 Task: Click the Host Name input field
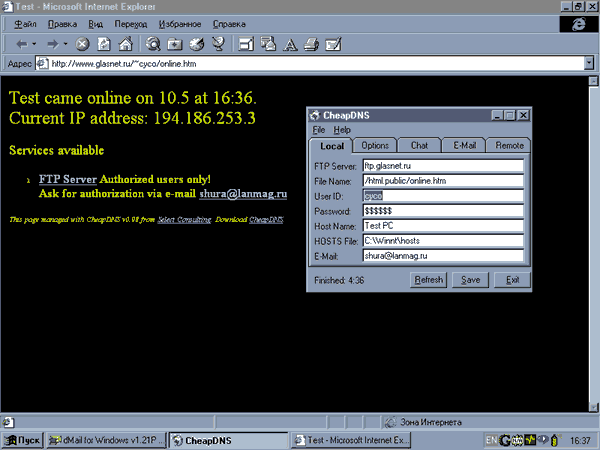pyautogui.click(x=442, y=226)
